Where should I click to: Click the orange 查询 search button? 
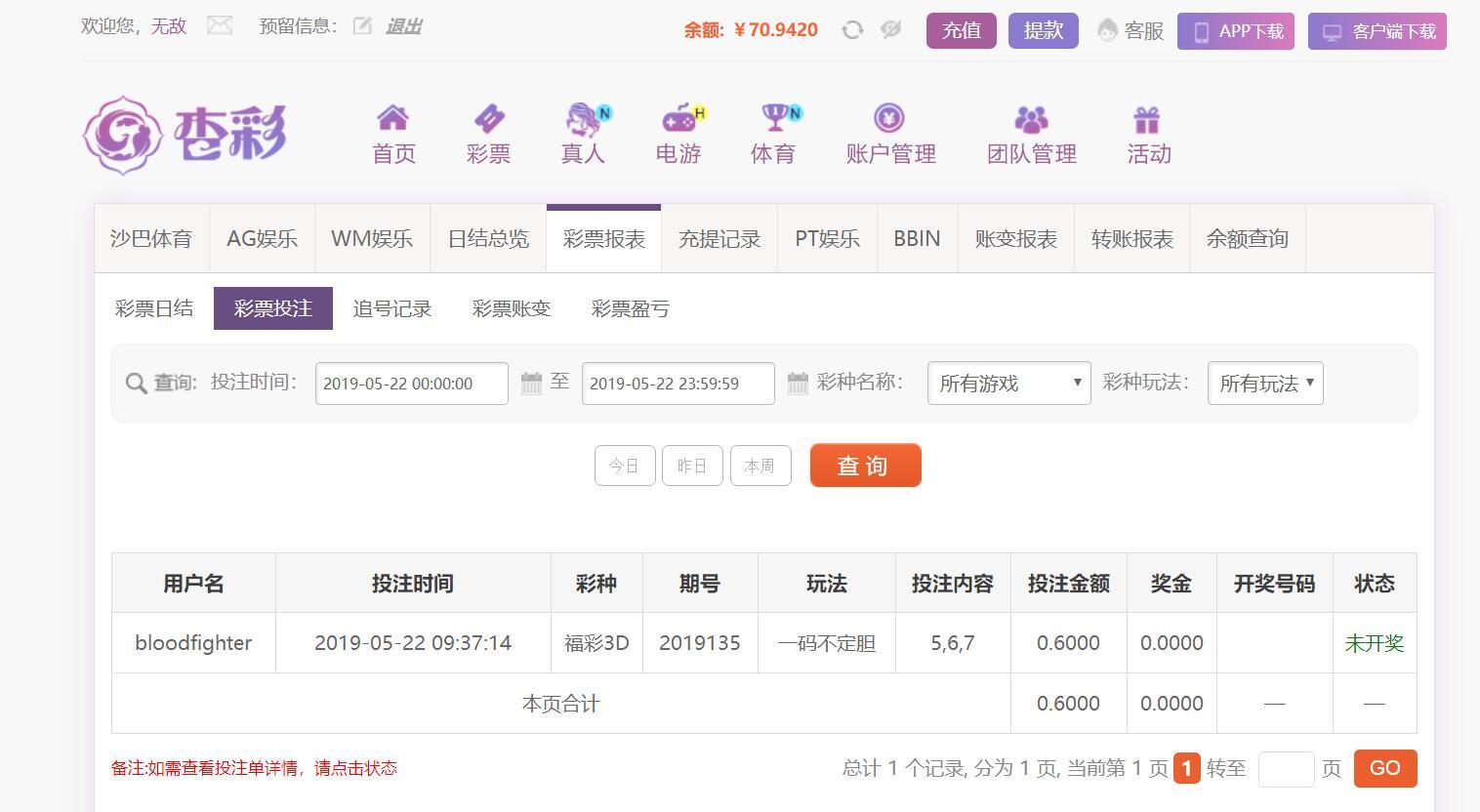click(x=866, y=466)
